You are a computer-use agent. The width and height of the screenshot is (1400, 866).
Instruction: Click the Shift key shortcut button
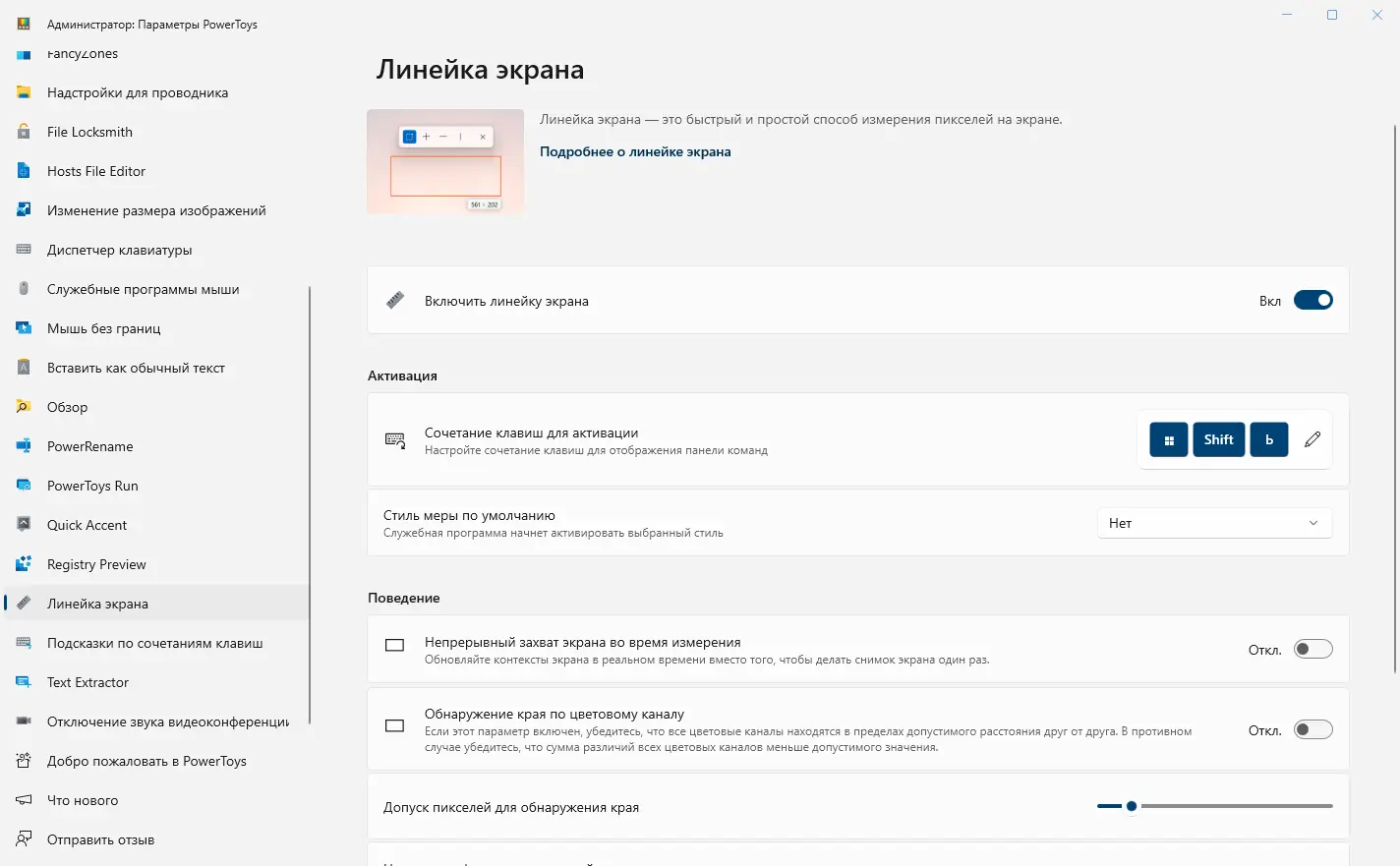pyautogui.click(x=1218, y=439)
